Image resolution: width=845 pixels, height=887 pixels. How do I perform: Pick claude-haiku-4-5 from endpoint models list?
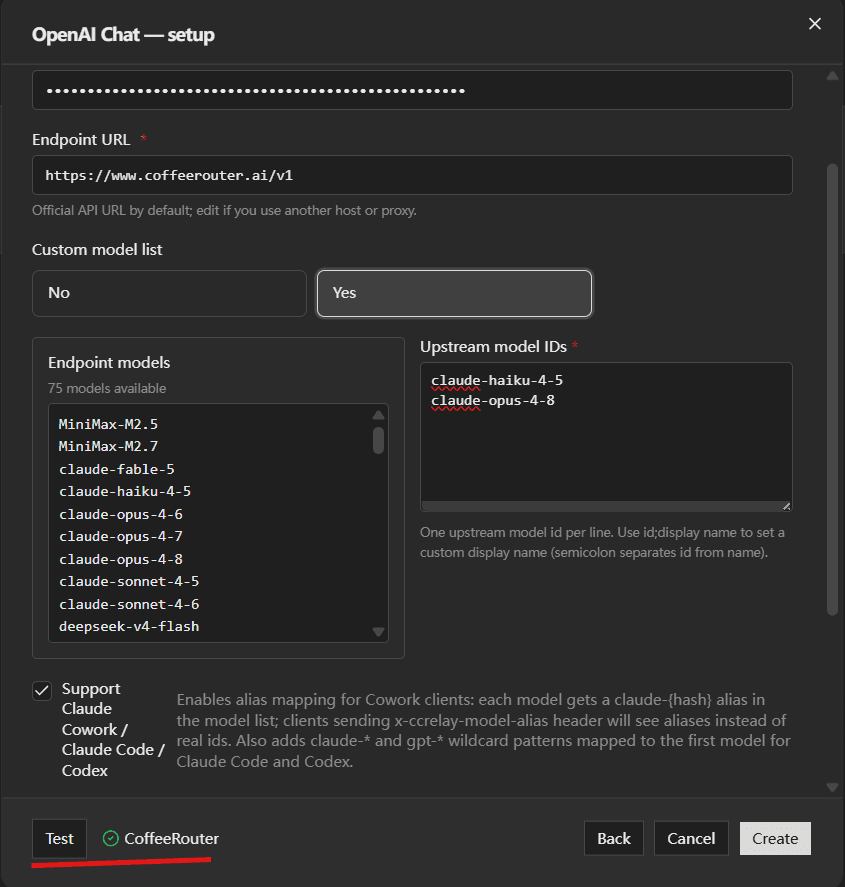[124, 492]
